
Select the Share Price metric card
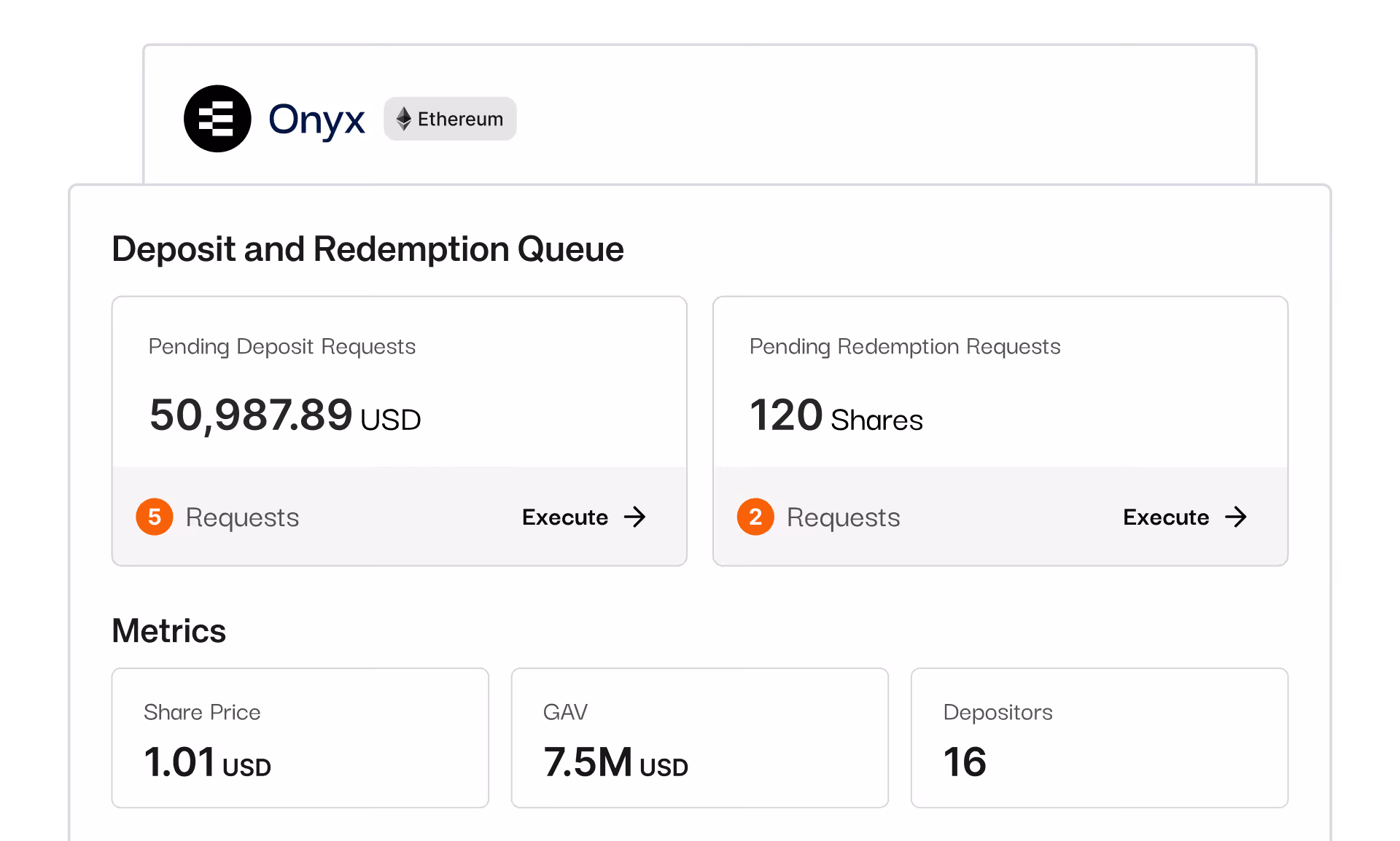[300, 737]
